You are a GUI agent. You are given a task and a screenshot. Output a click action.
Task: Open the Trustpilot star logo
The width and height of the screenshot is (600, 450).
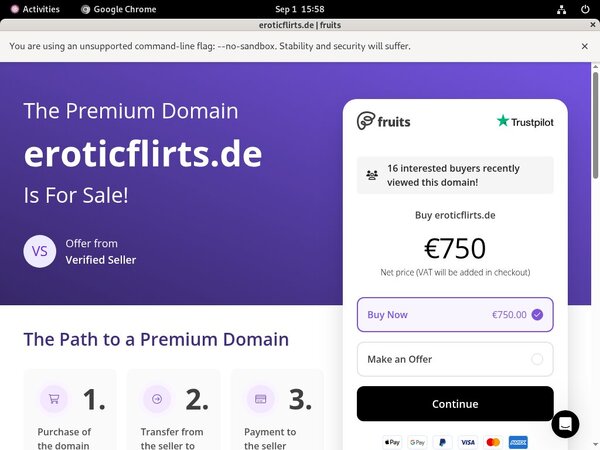tap(524, 121)
